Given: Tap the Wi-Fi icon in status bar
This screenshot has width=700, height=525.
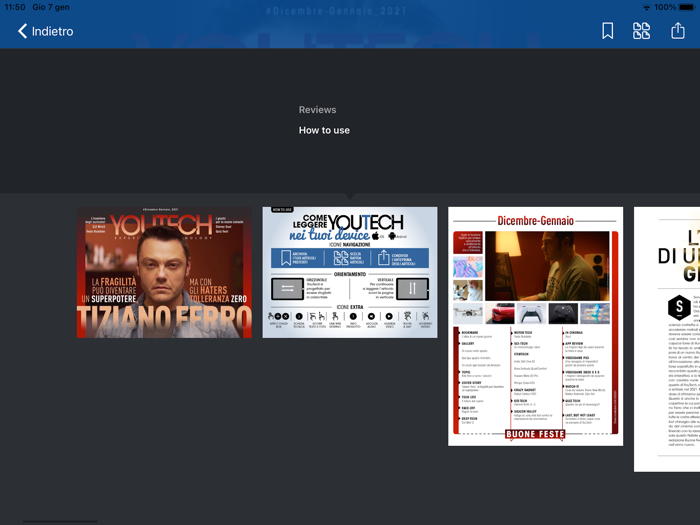Looking at the screenshot, I should tap(646, 7).
